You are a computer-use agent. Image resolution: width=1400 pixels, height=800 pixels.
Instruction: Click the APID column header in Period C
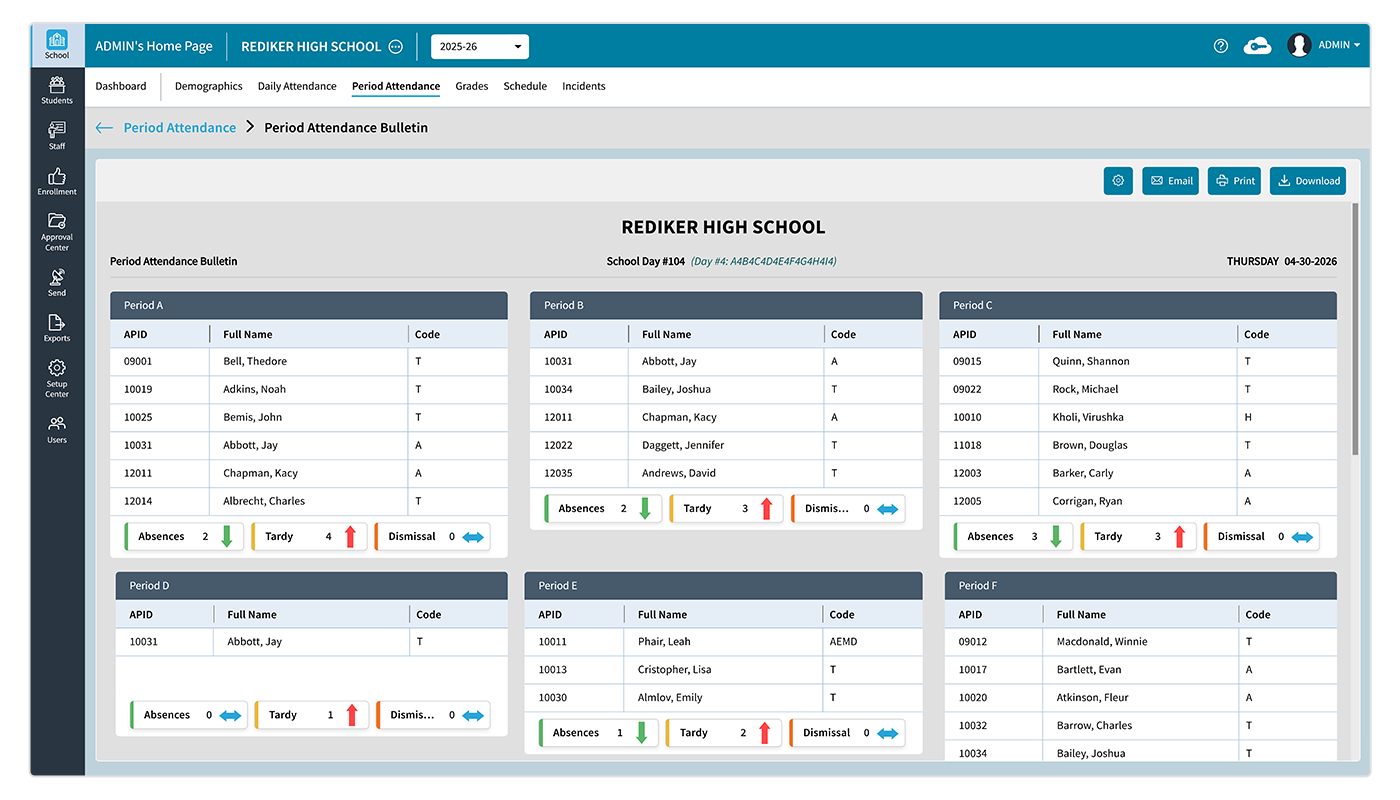click(965, 335)
